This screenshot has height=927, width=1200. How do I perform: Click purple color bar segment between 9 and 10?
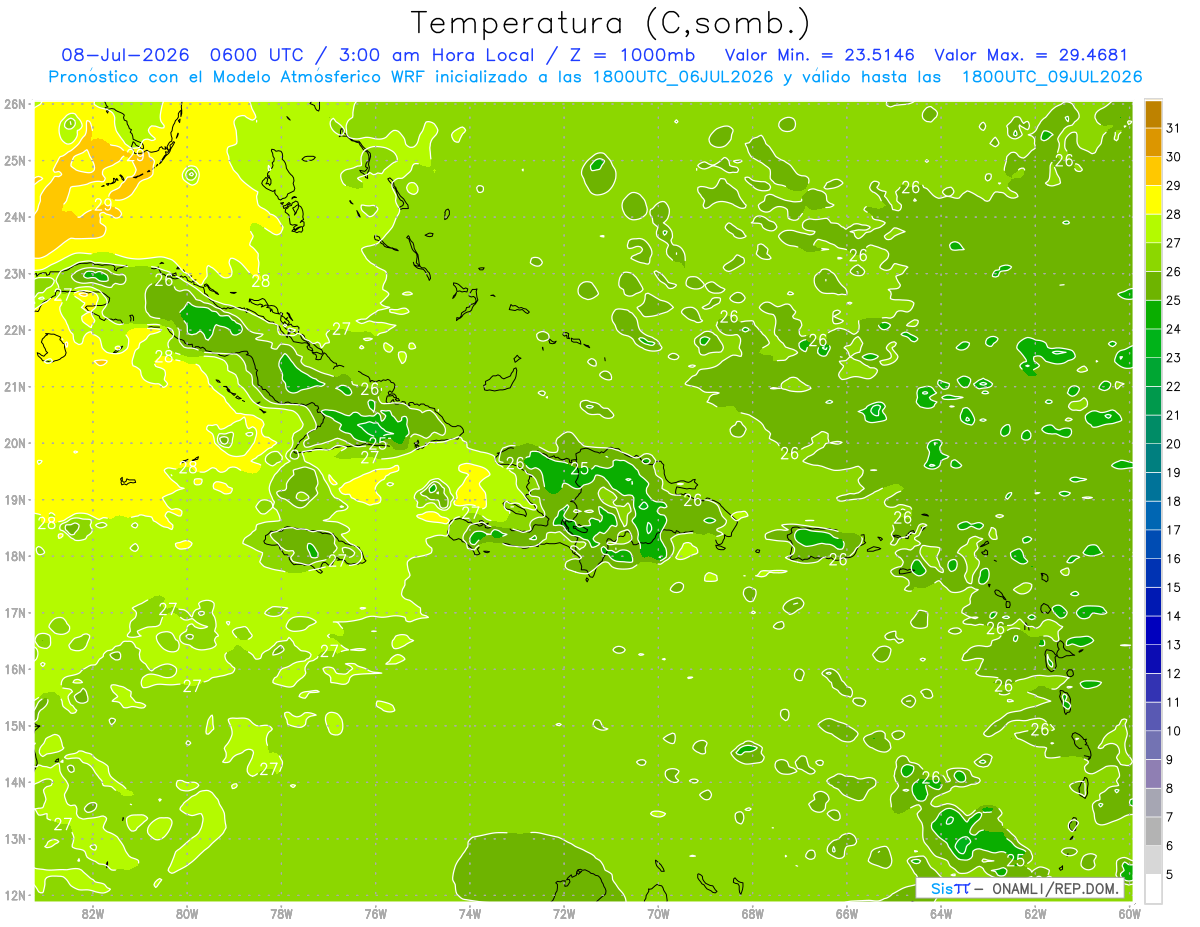tap(1153, 745)
